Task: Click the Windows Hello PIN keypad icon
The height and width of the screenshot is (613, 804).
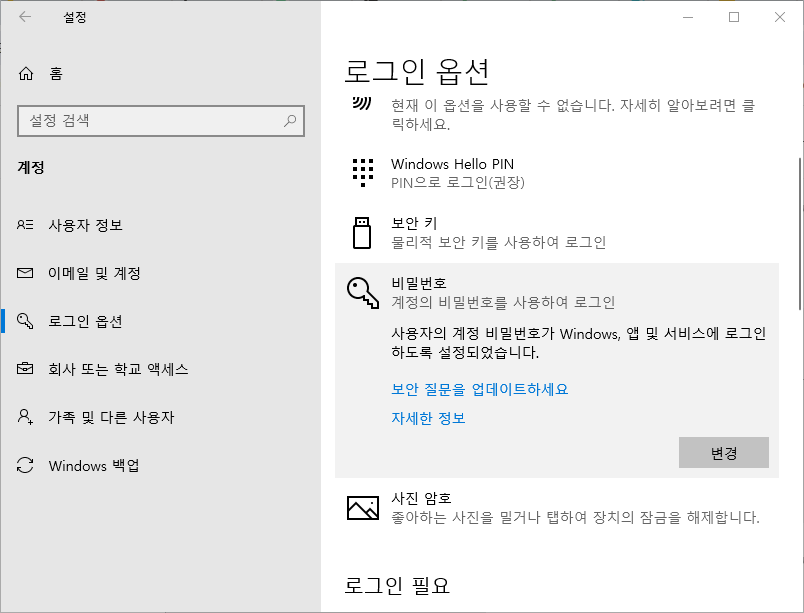Action: 363,173
